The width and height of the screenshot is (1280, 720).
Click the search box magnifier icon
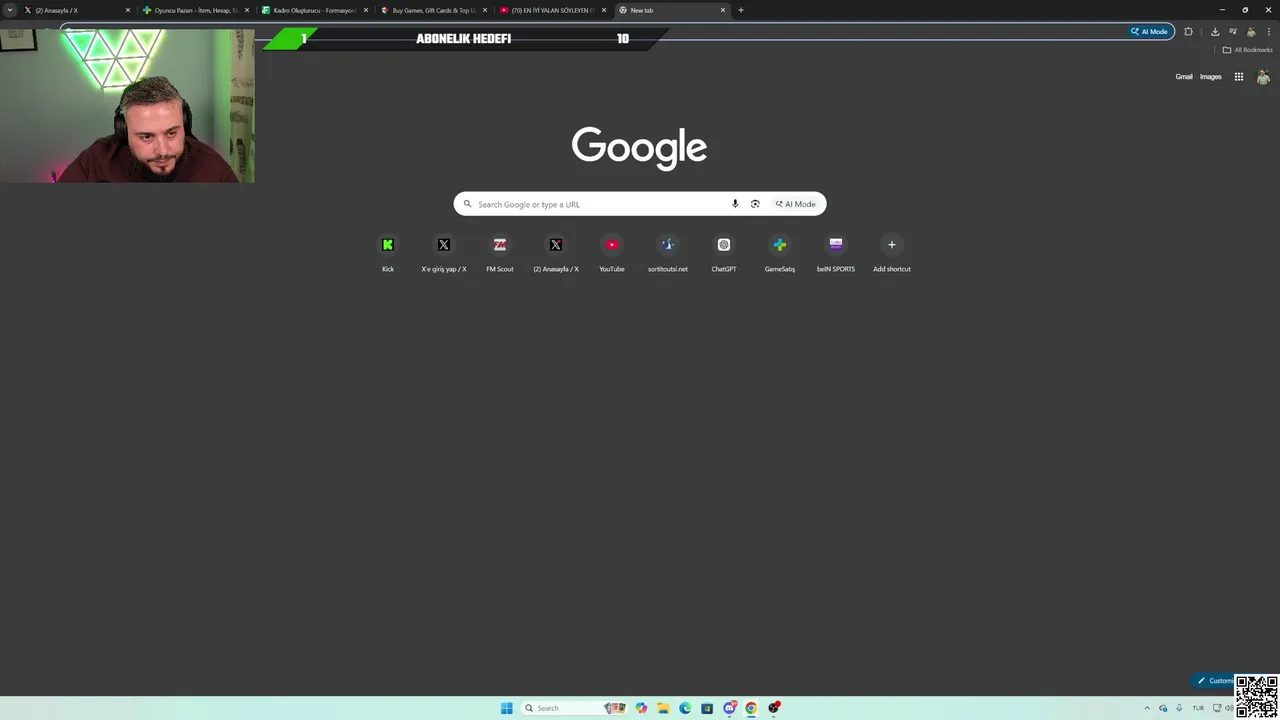[x=467, y=204]
